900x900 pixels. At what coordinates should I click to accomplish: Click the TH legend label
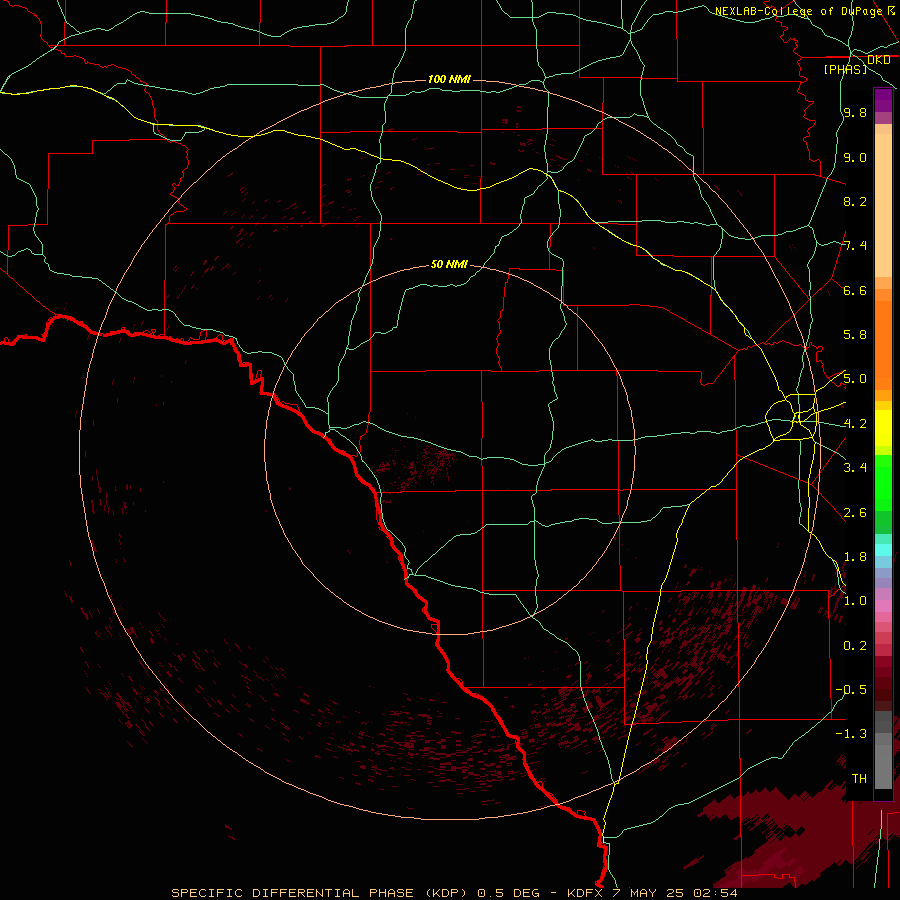tap(859, 778)
